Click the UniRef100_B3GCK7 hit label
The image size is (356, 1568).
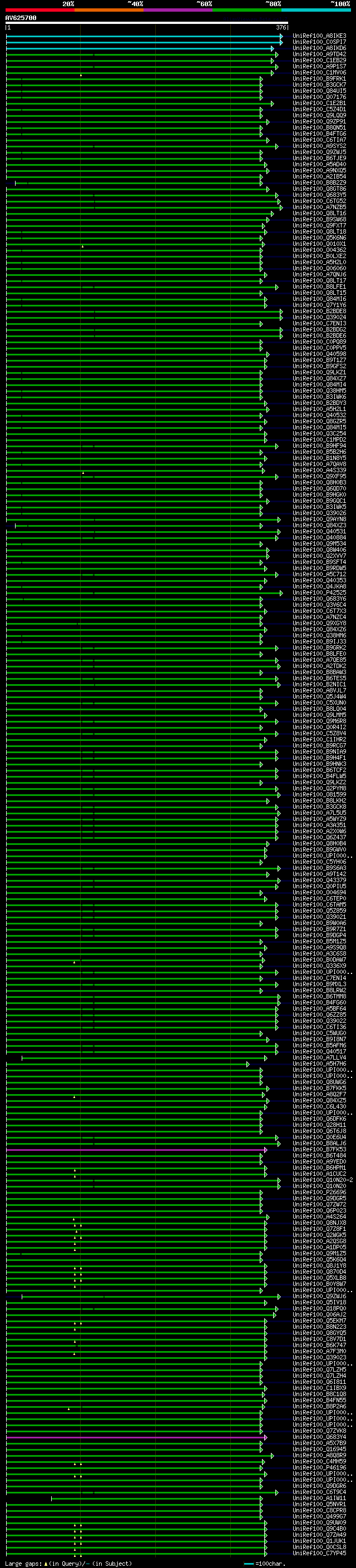pyautogui.click(x=319, y=85)
